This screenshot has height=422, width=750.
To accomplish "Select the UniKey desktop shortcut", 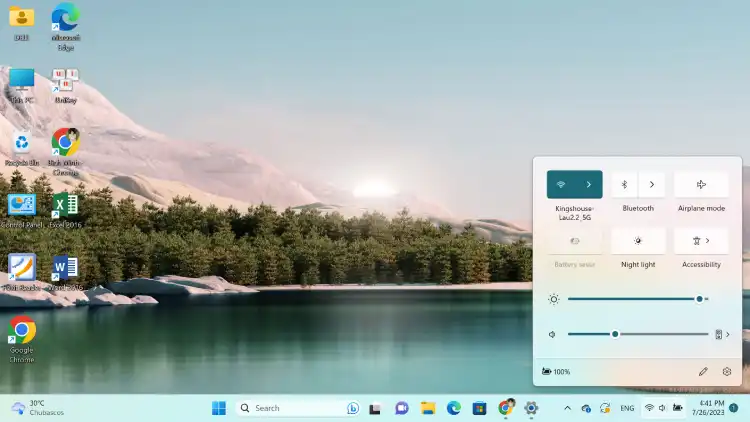I will (66, 86).
